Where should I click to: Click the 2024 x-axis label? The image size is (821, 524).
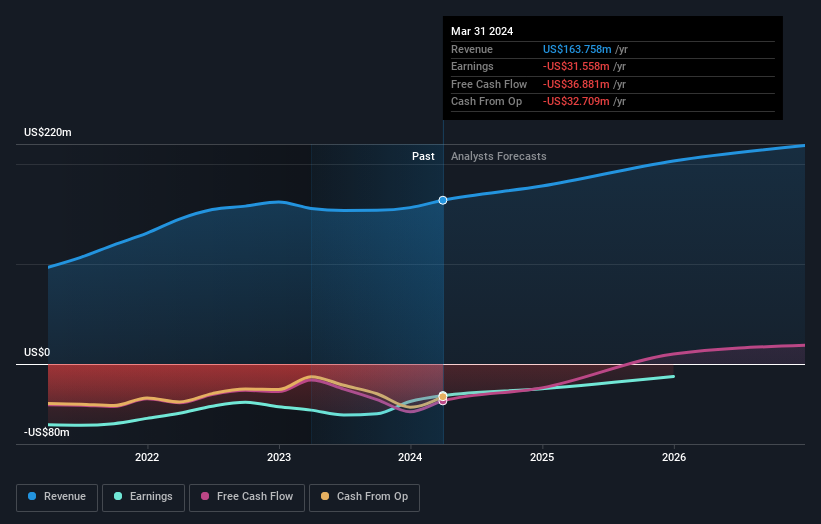point(410,458)
